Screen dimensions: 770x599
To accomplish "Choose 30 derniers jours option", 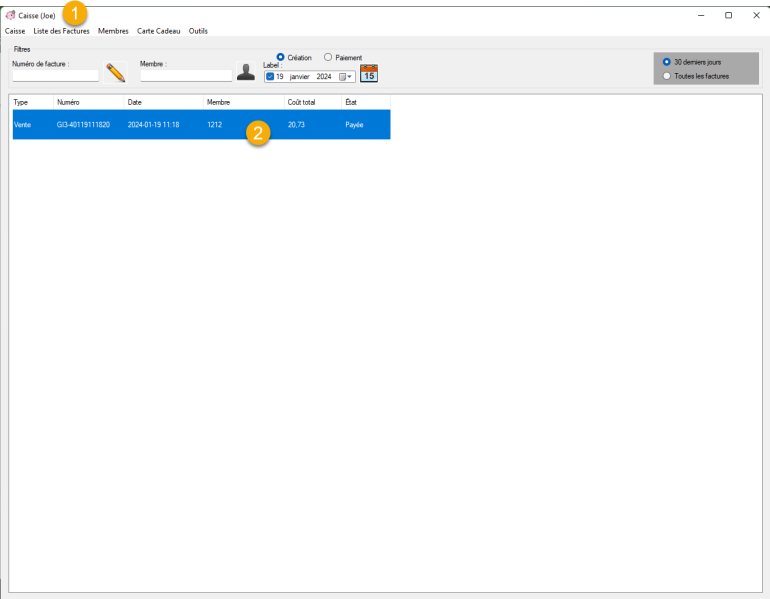I will 666,62.
